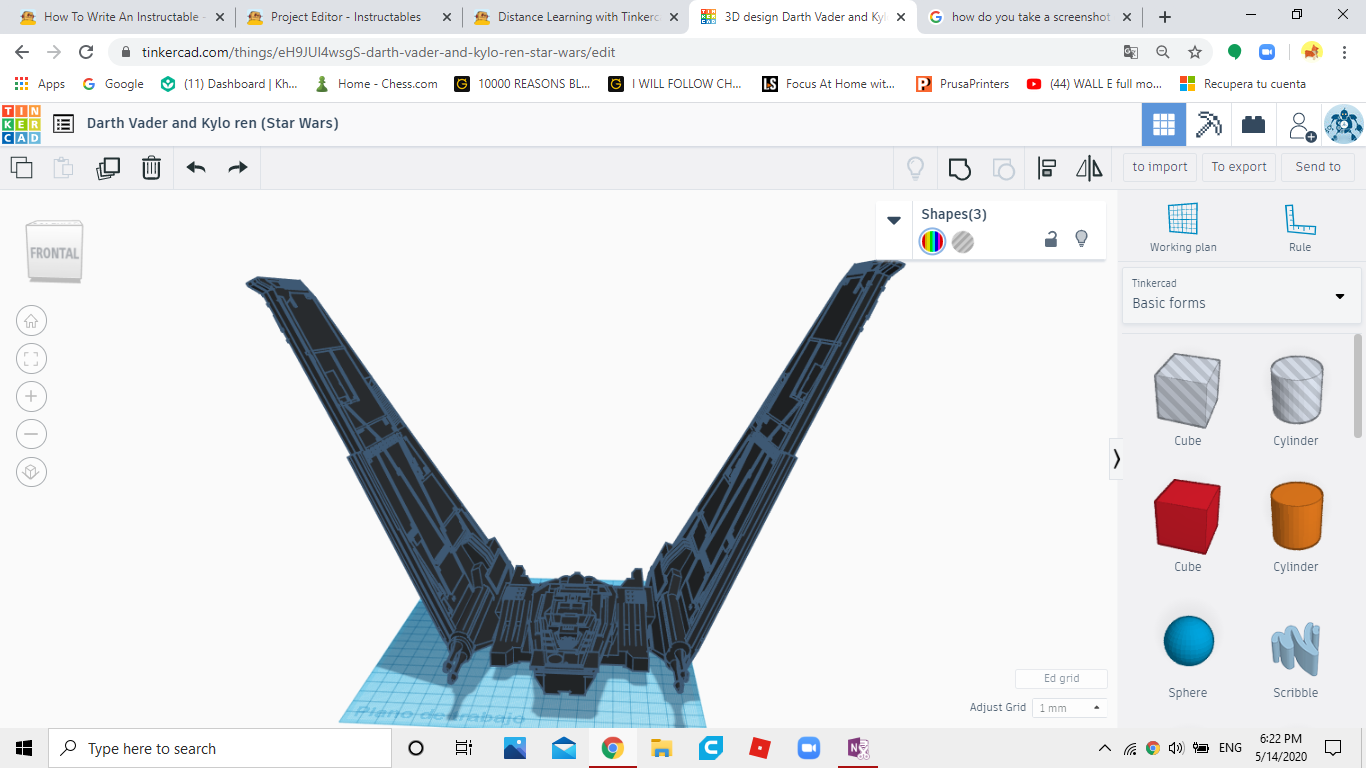The height and width of the screenshot is (768, 1366).
Task: Select the striped hole Cube shape
Action: tap(1187, 390)
